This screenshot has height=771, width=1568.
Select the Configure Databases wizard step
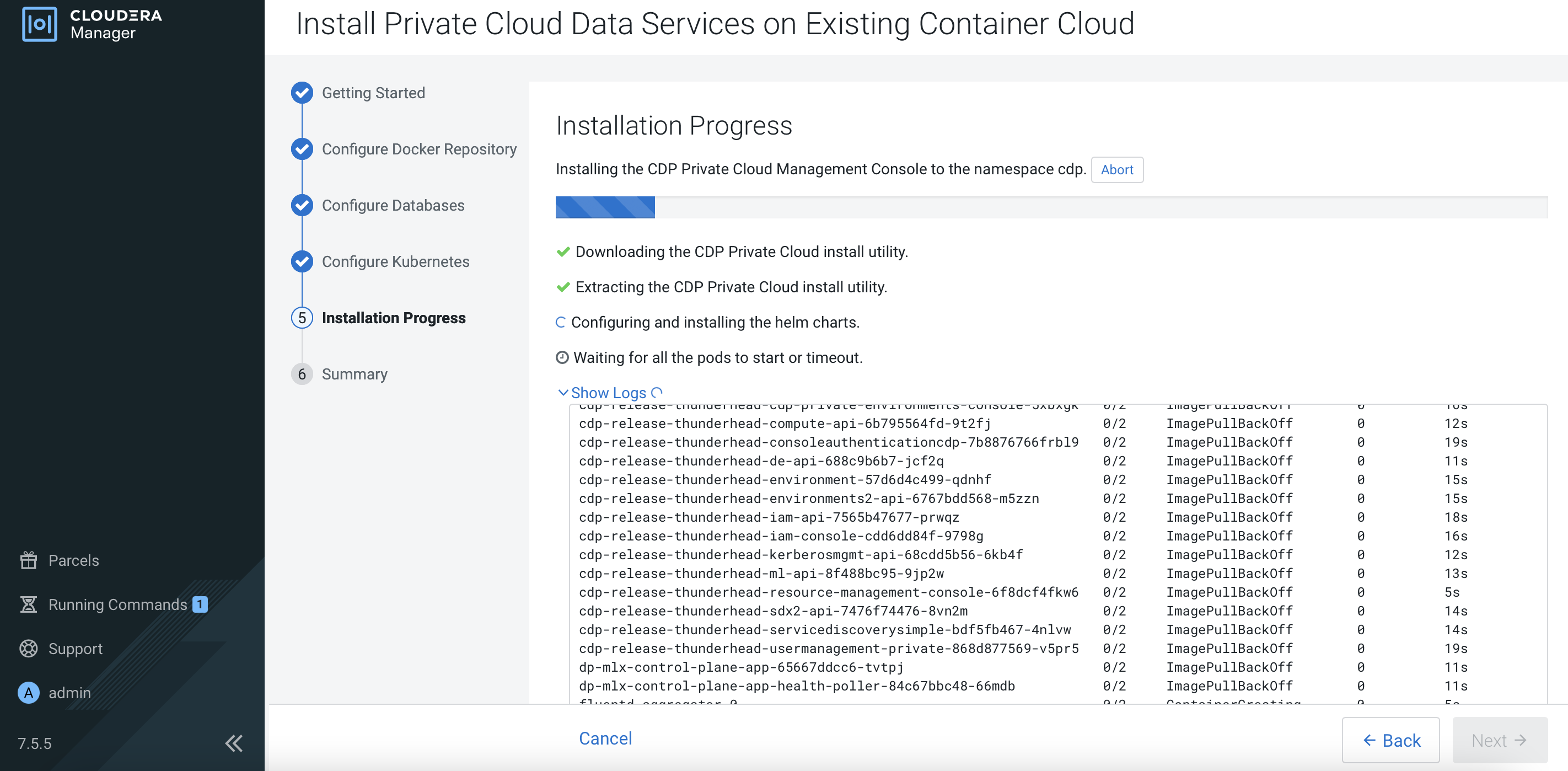click(x=393, y=205)
